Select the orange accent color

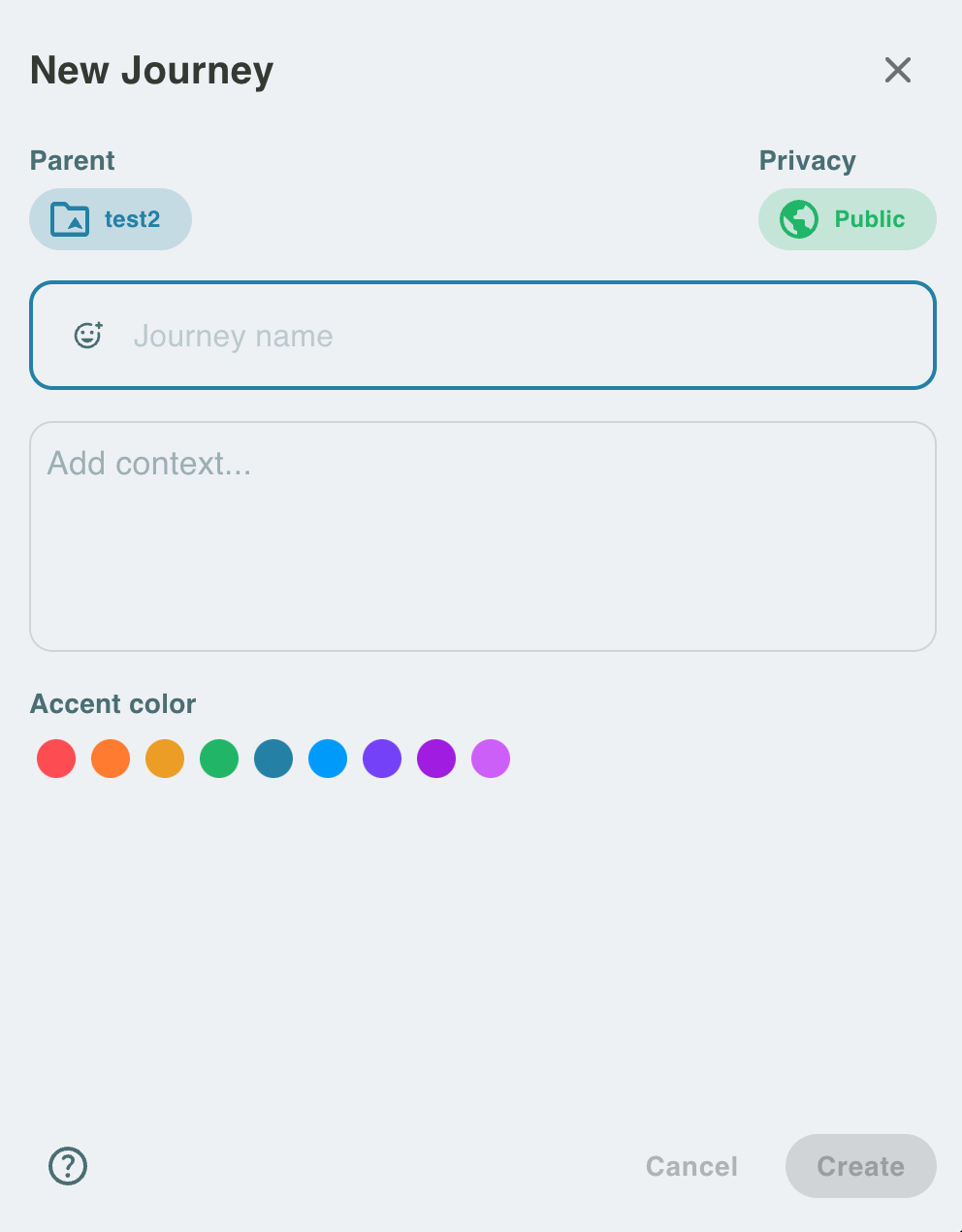[111, 759]
